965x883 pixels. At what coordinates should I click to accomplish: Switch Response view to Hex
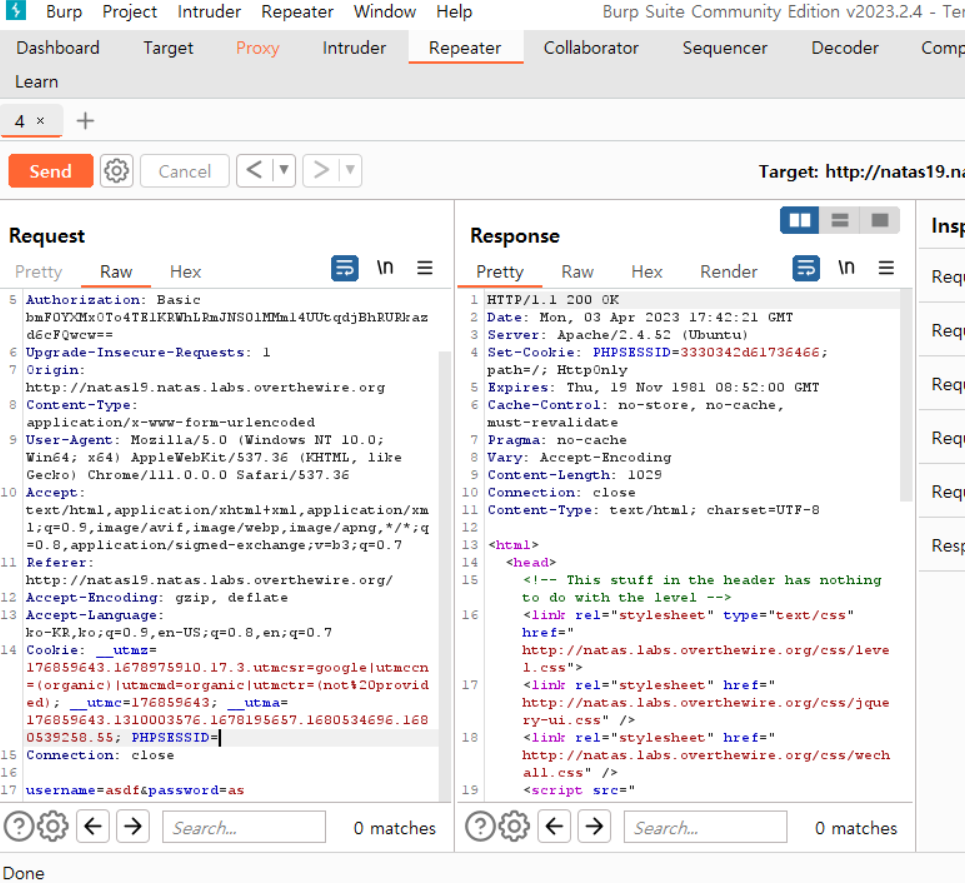click(647, 272)
